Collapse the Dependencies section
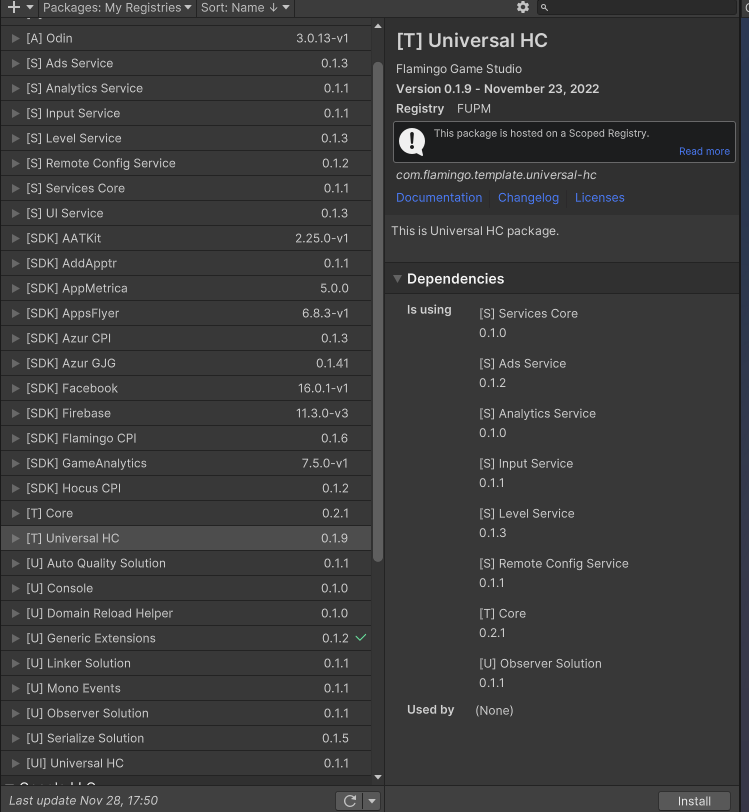 pyautogui.click(x=397, y=279)
